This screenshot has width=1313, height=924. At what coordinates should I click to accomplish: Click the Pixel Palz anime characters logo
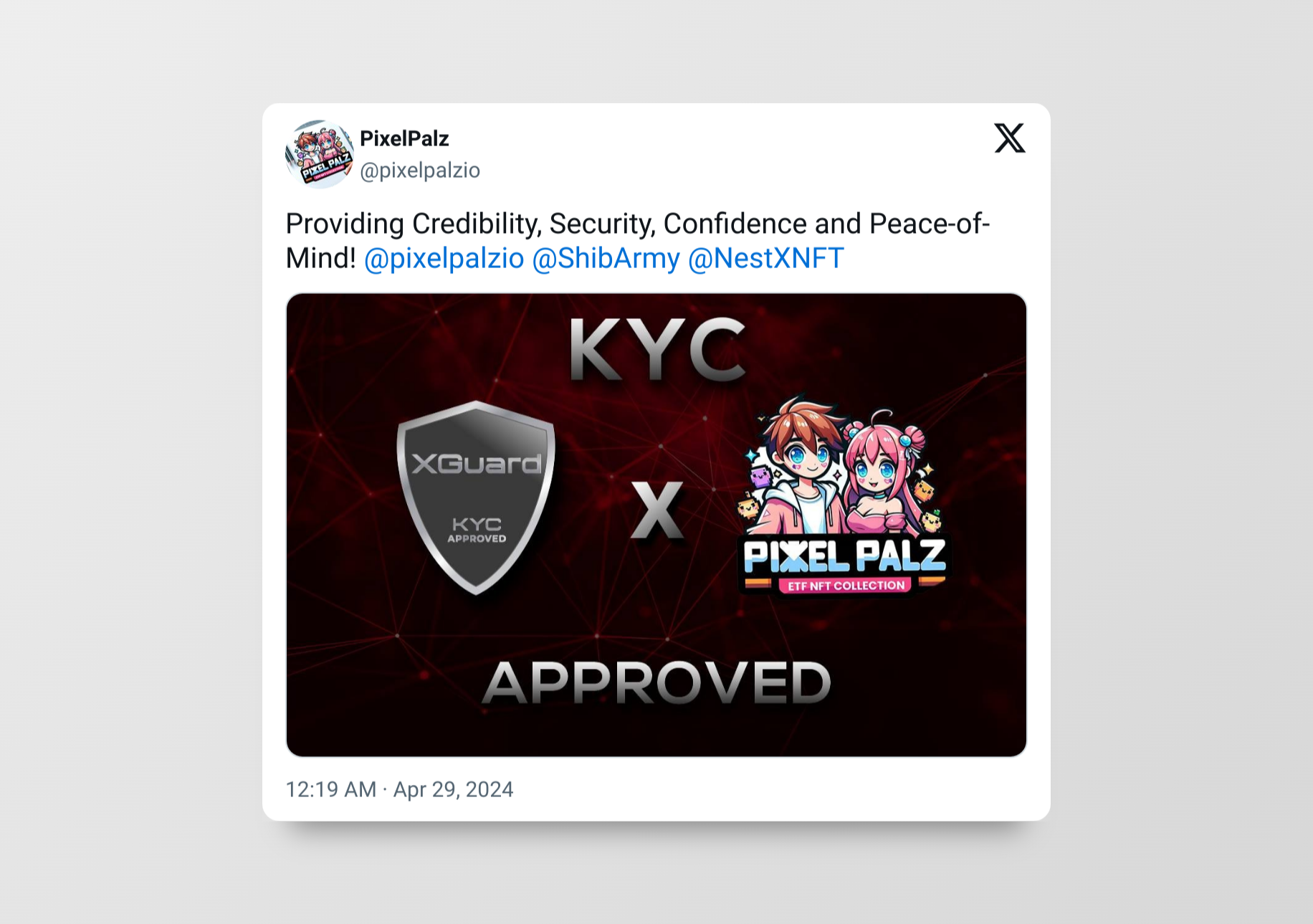tap(842, 495)
